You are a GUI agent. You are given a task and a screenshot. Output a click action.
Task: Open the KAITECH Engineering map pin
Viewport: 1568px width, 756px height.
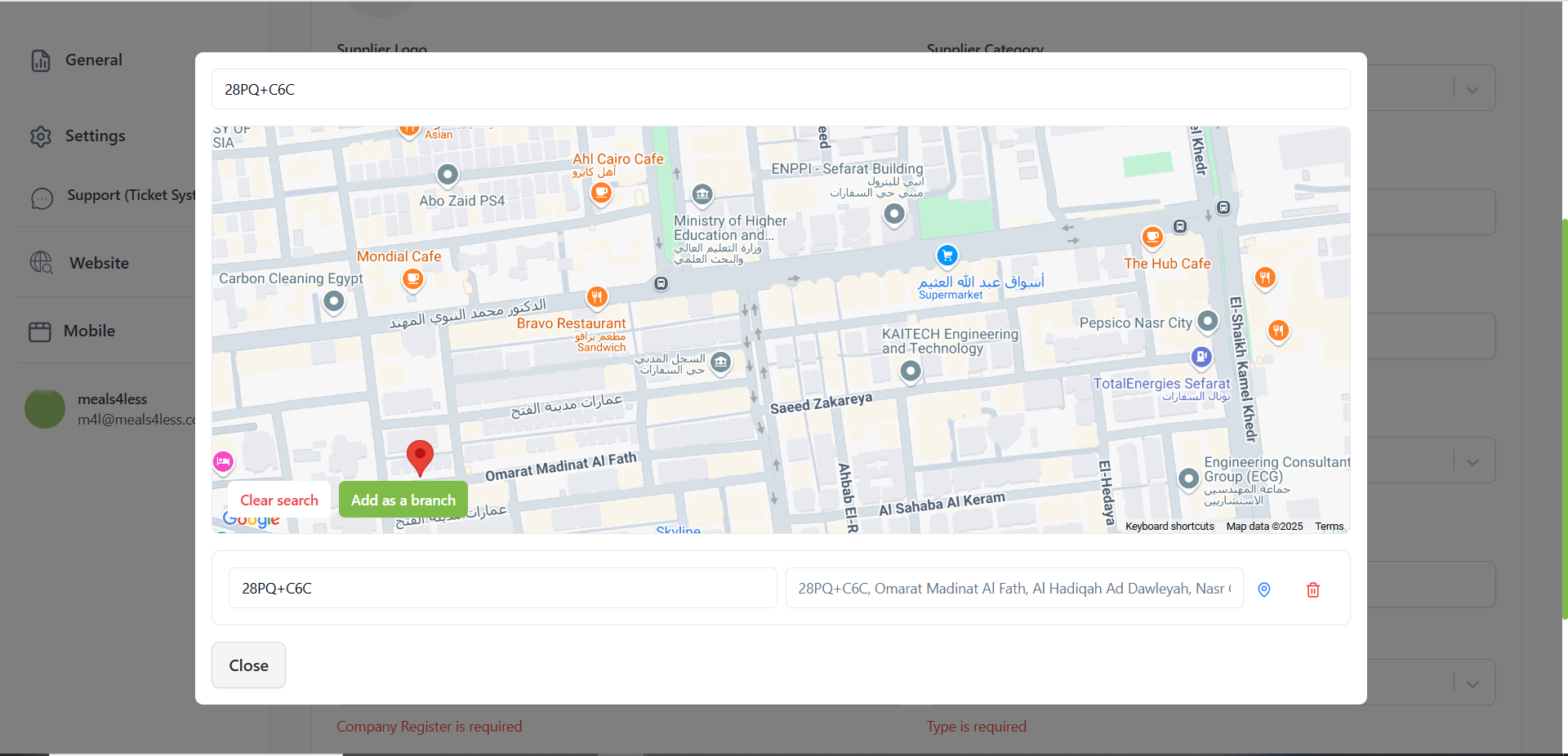pos(911,371)
